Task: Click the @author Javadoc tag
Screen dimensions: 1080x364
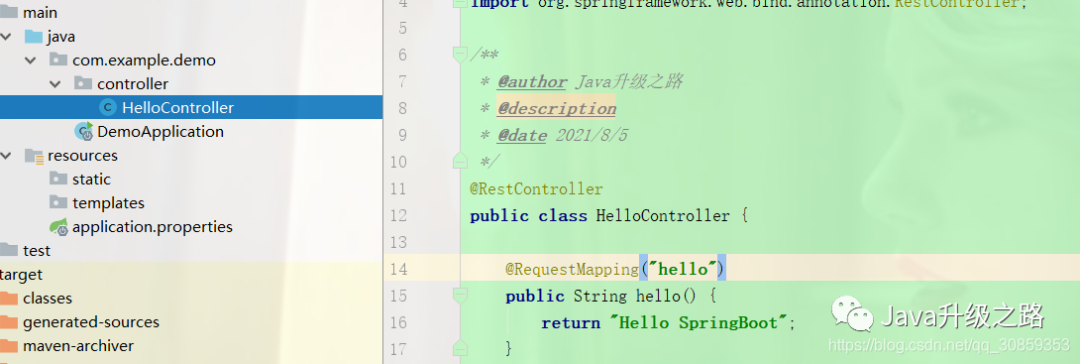Action: point(532,82)
